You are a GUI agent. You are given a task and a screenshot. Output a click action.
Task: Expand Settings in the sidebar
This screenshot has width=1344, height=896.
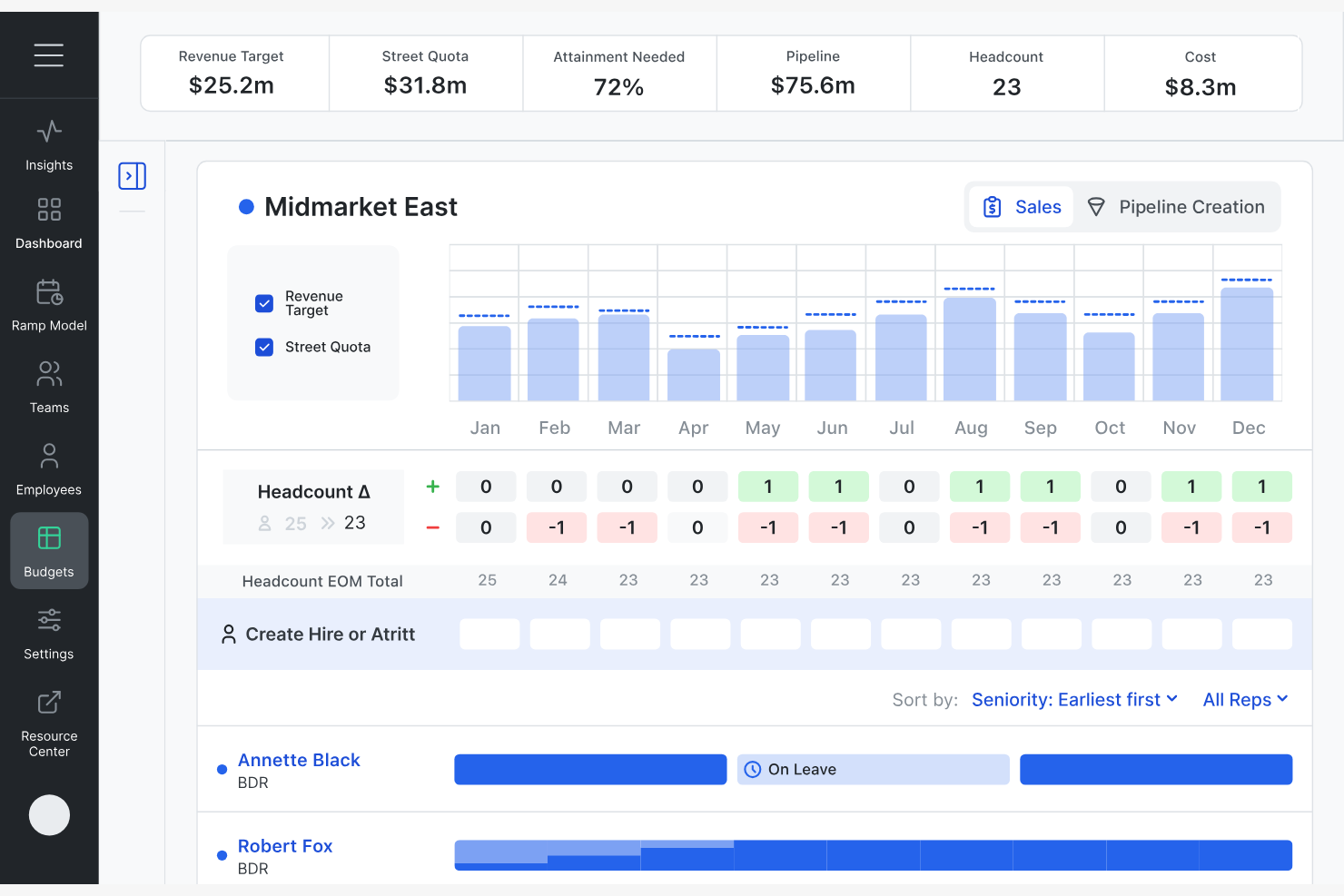click(49, 632)
